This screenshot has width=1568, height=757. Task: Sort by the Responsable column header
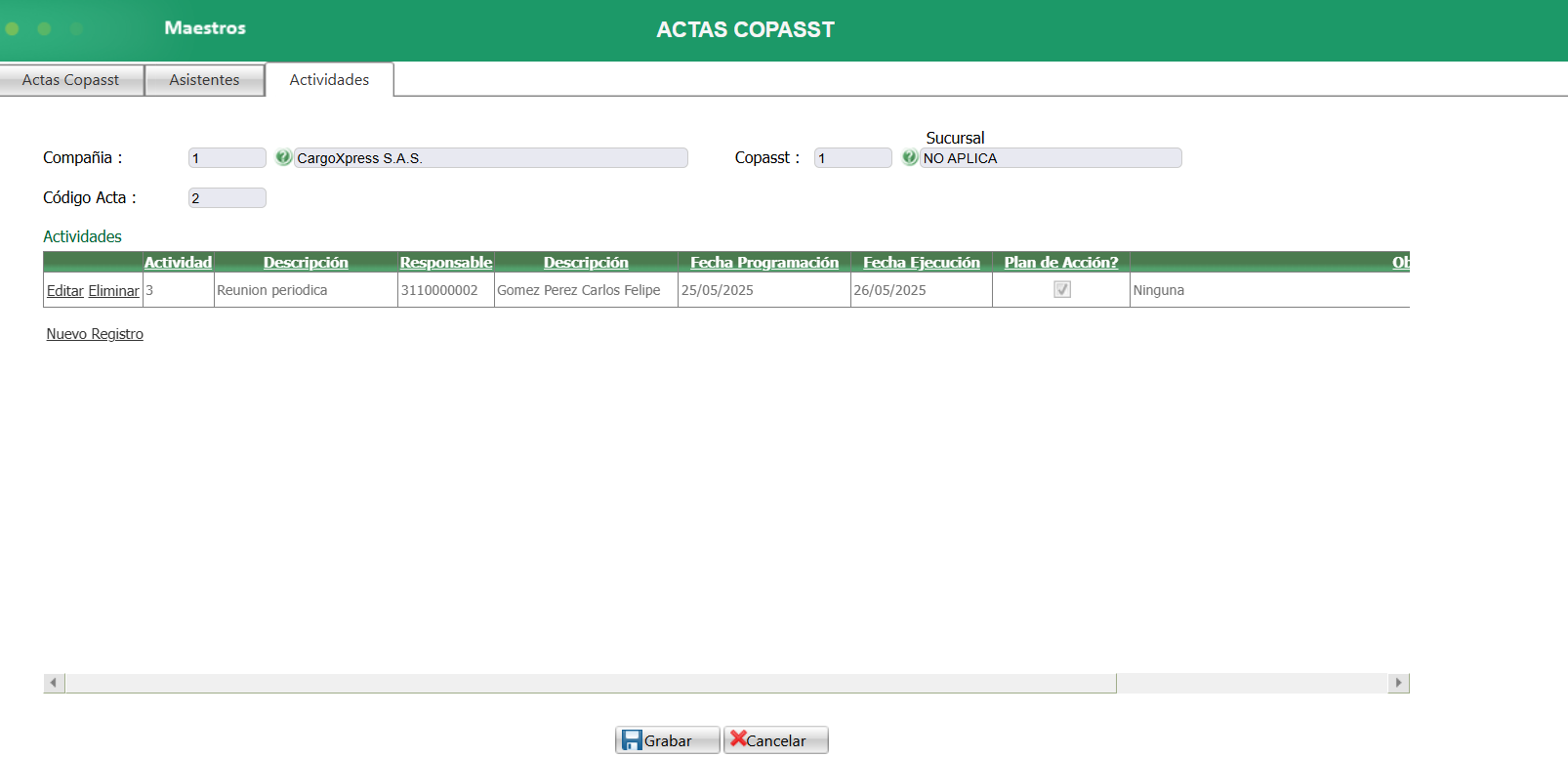[446, 262]
